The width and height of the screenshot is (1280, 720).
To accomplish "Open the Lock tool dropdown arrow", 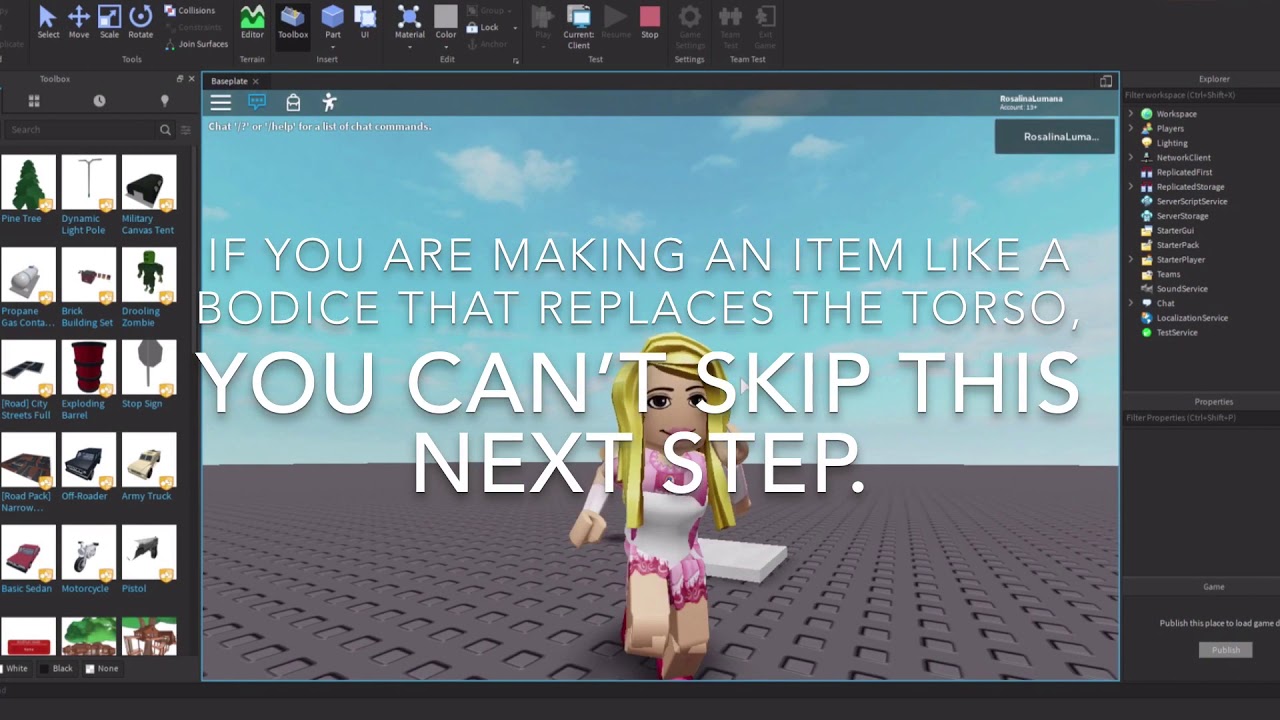I will 515,28.
